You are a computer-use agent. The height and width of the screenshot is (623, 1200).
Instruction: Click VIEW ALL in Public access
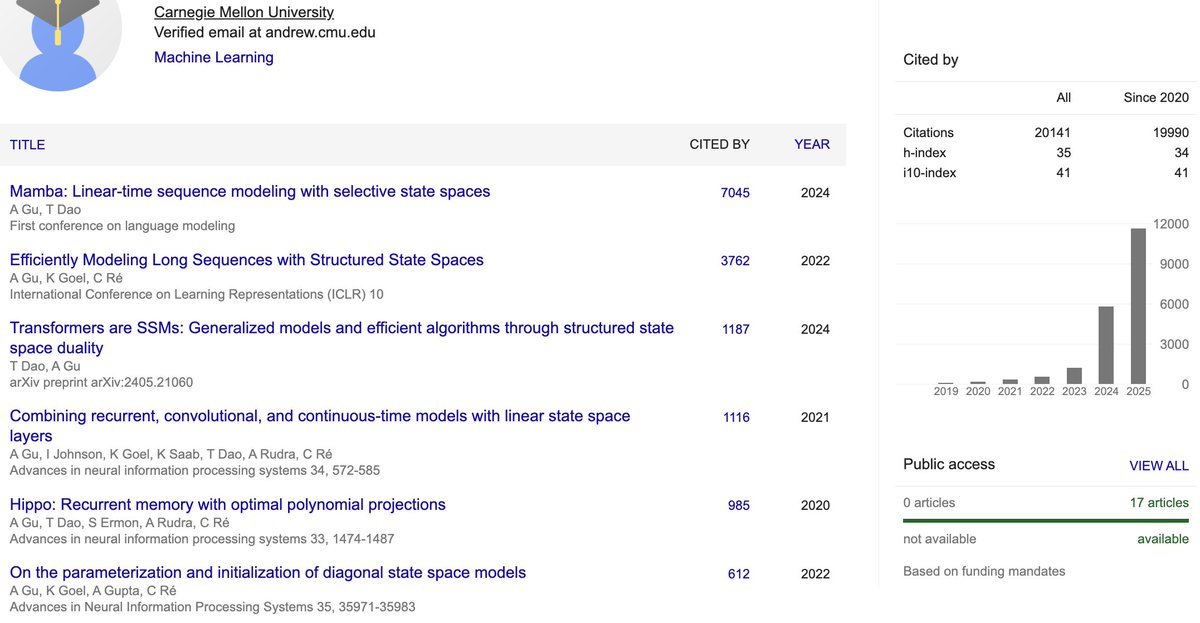click(1159, 466)
